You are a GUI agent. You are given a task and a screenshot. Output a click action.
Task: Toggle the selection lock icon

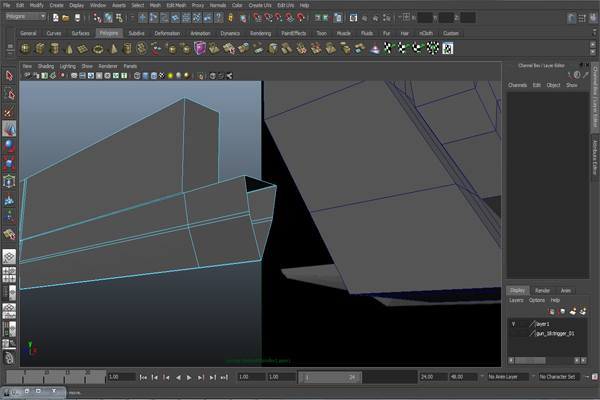[x=231, y=18]
